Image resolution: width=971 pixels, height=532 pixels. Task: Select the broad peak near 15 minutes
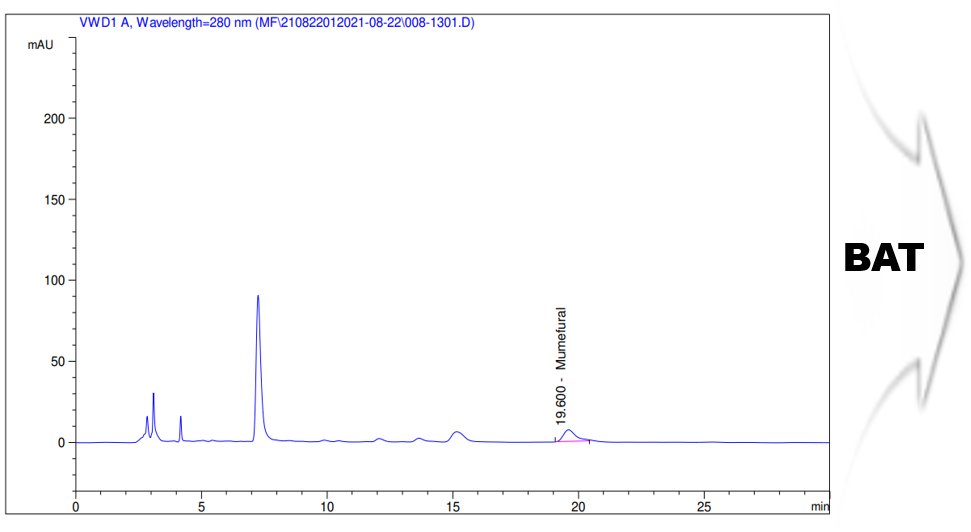[x=457, y=433]
